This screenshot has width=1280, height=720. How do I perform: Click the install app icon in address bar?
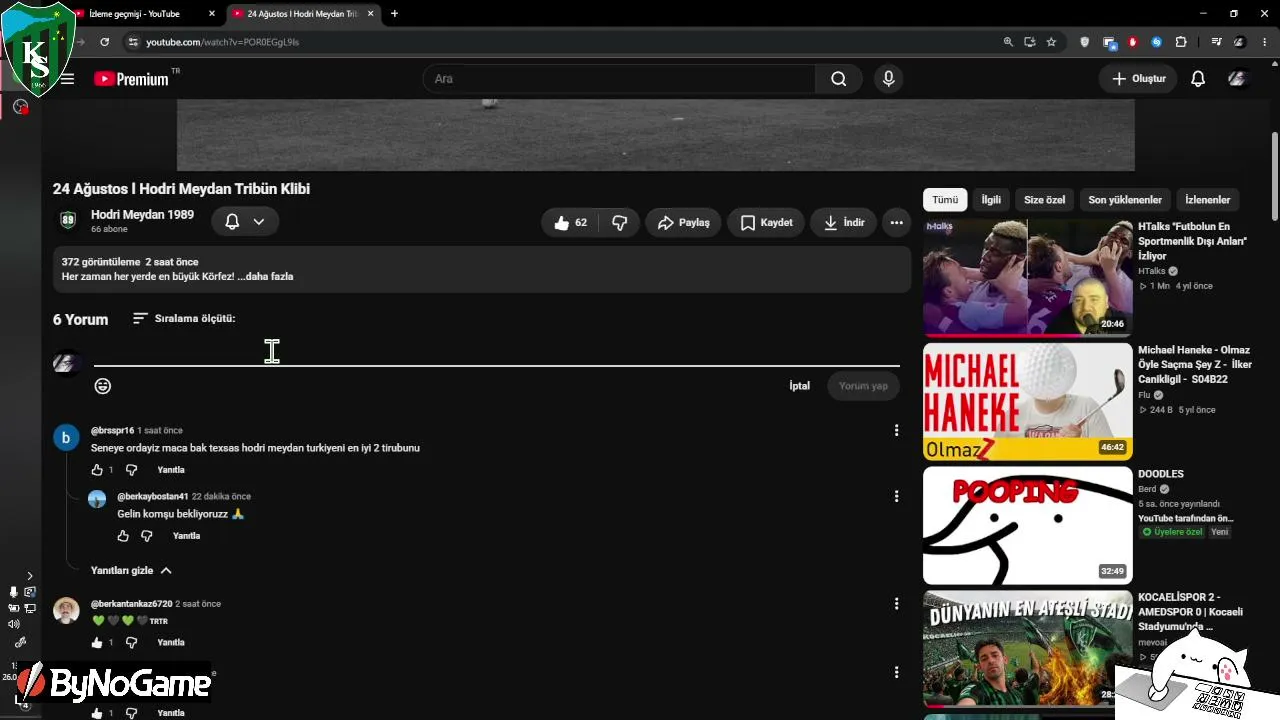[x=1029, y=42]
